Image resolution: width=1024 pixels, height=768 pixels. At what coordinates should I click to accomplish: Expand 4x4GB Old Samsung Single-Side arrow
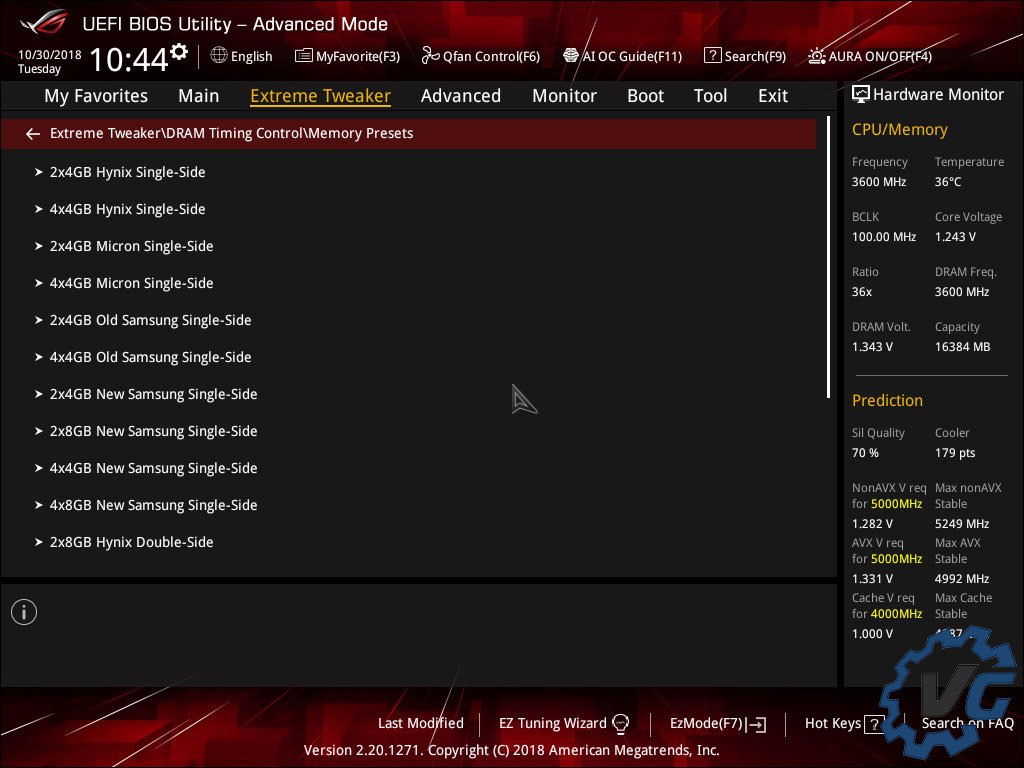(39, 357)
